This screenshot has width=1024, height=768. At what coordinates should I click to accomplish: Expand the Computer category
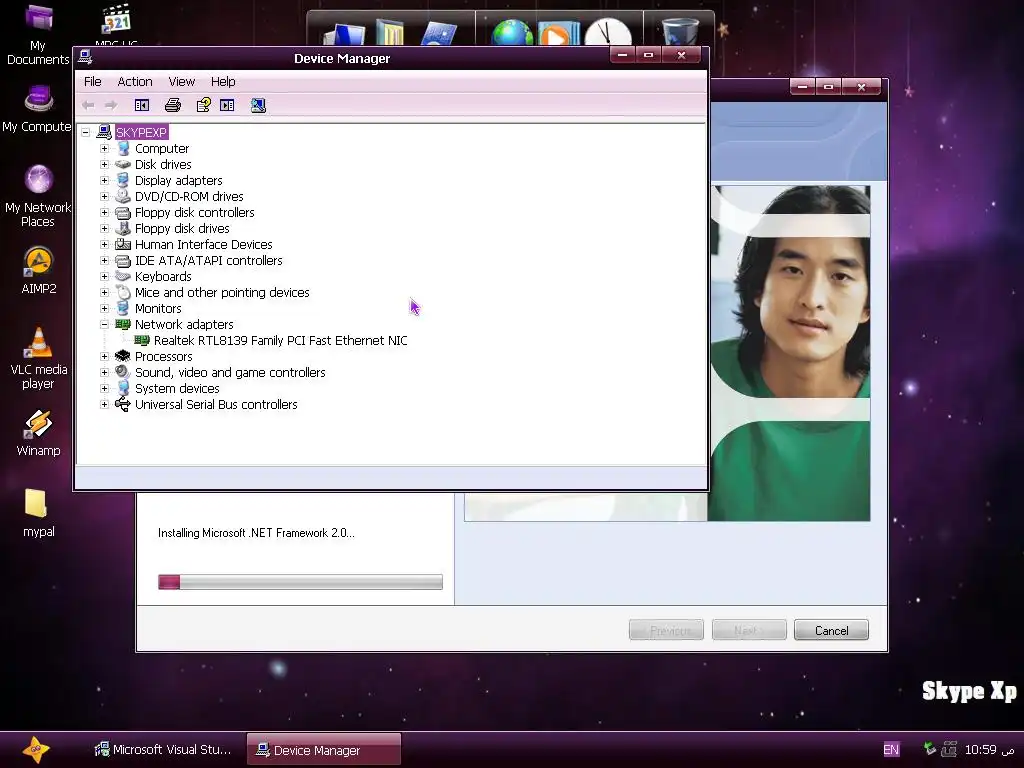coord(104,149)
